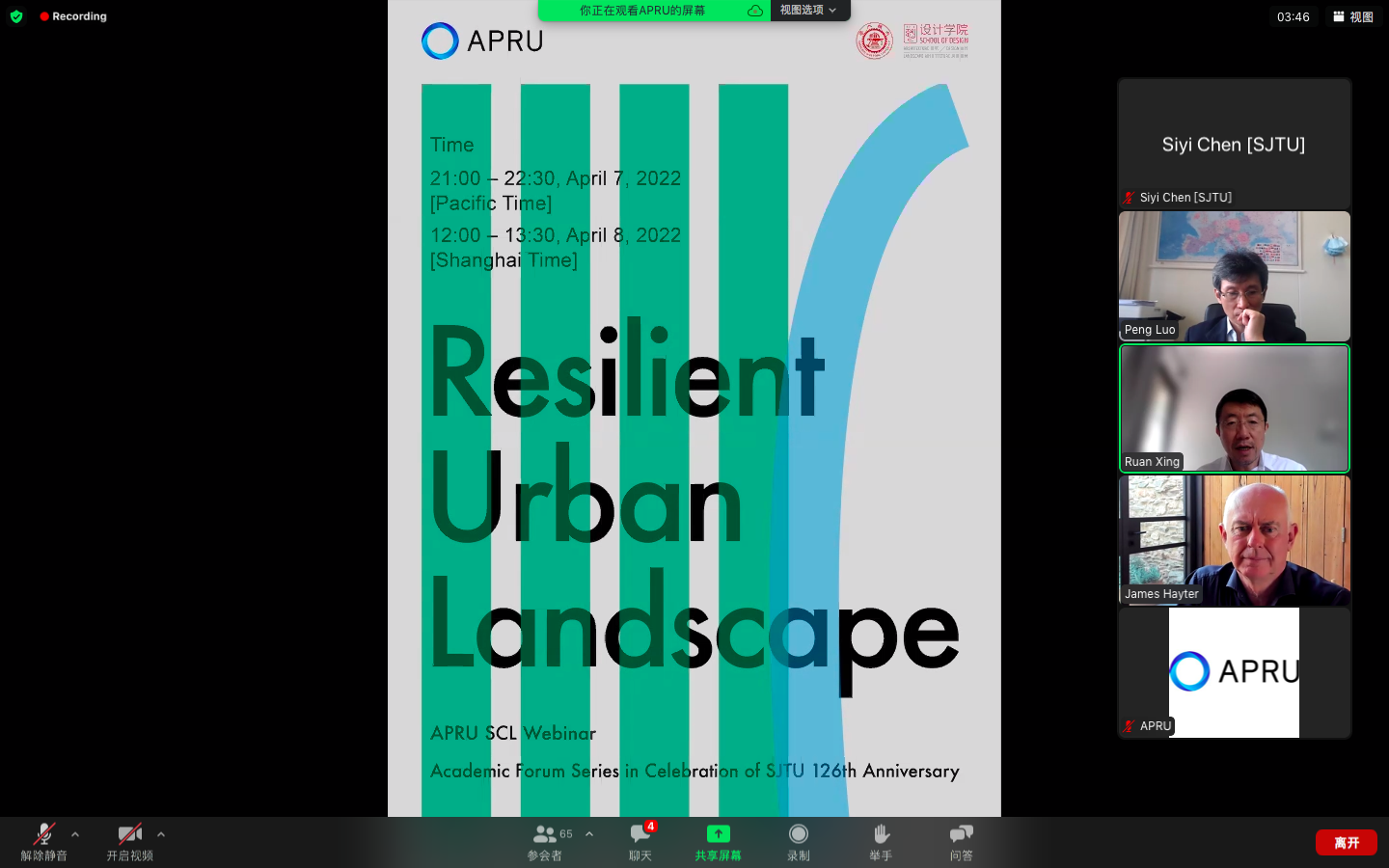Image resolution: width=1389 pixels, height=868 pixels.
Task: Select Peng Luo's video thumbnail
Action: click(x=1234, y=276)
